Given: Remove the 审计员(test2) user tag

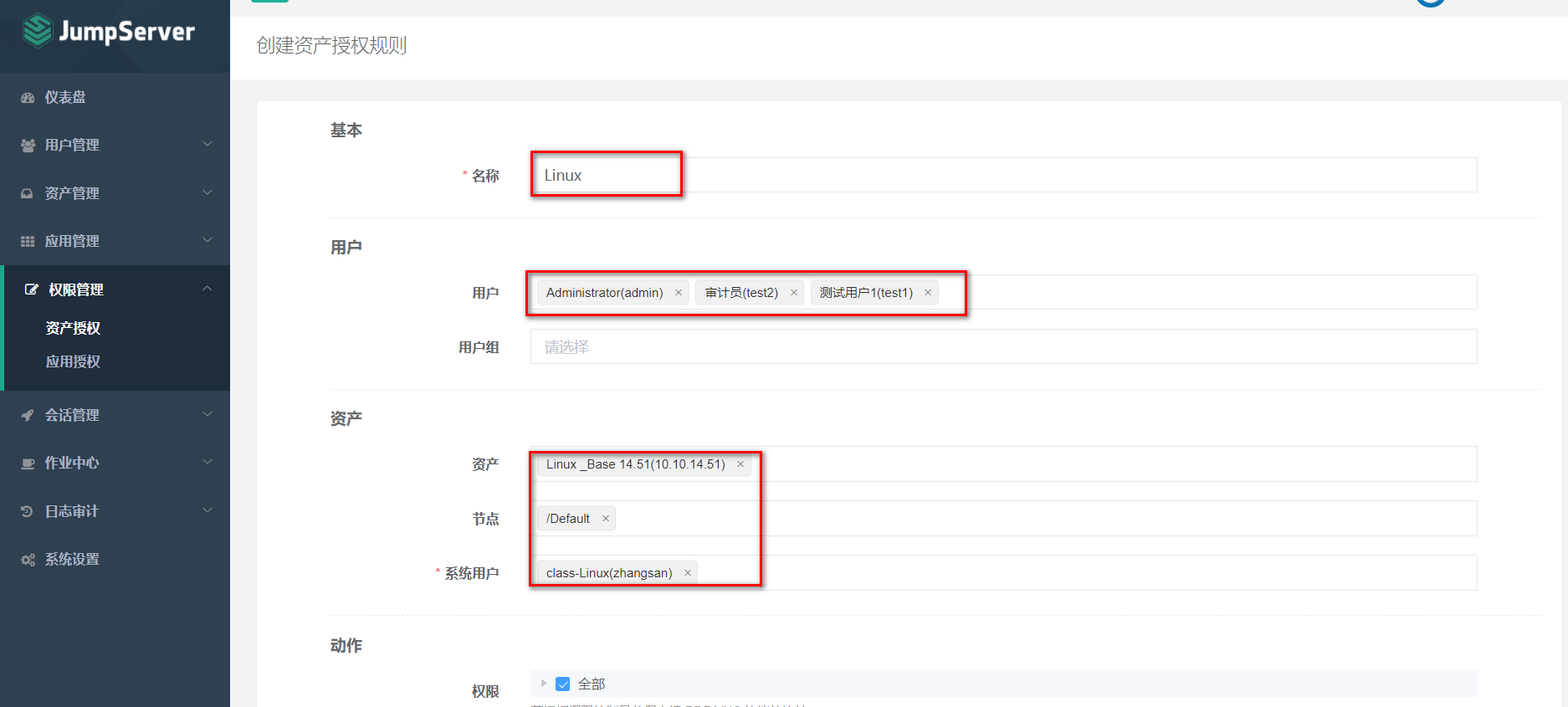Looking at the screenshot, I should [794, 293].
